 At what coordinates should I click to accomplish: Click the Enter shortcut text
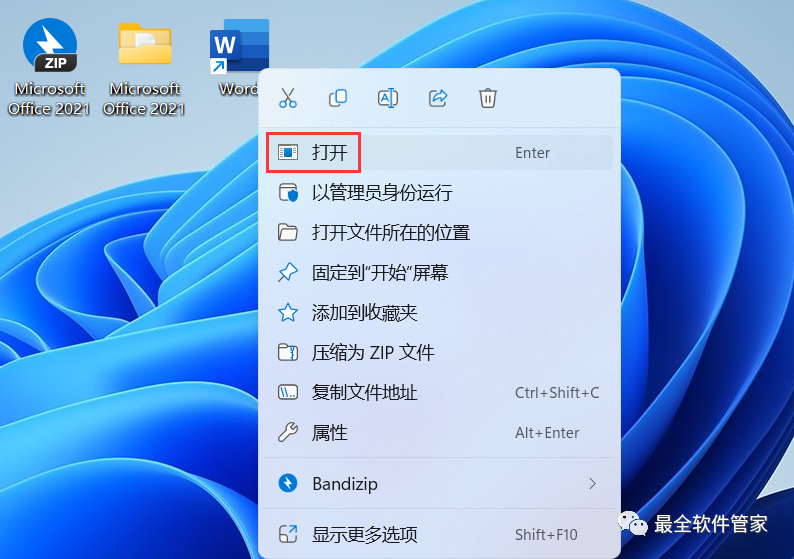pyautogui.click(x=532, y=152)
